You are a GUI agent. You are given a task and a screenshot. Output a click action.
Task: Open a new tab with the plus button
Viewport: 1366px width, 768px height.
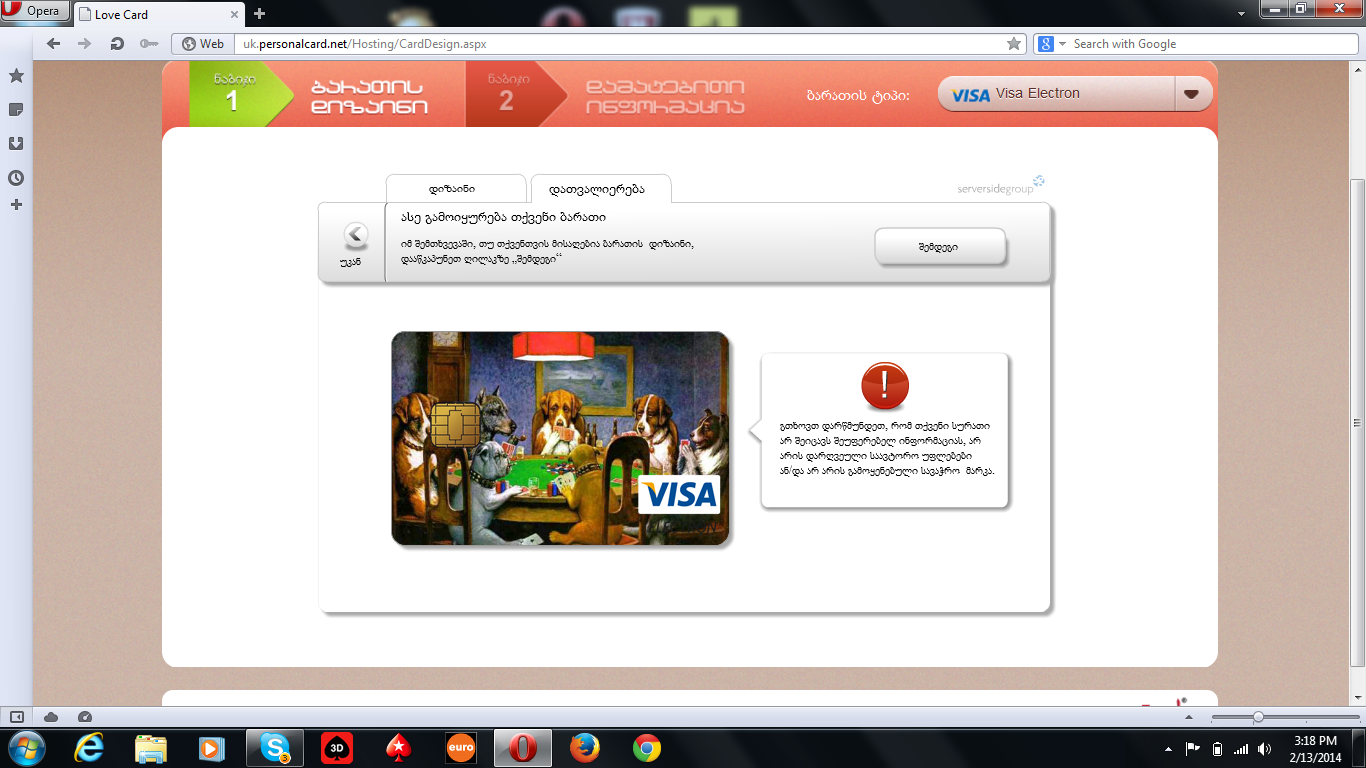260,14
